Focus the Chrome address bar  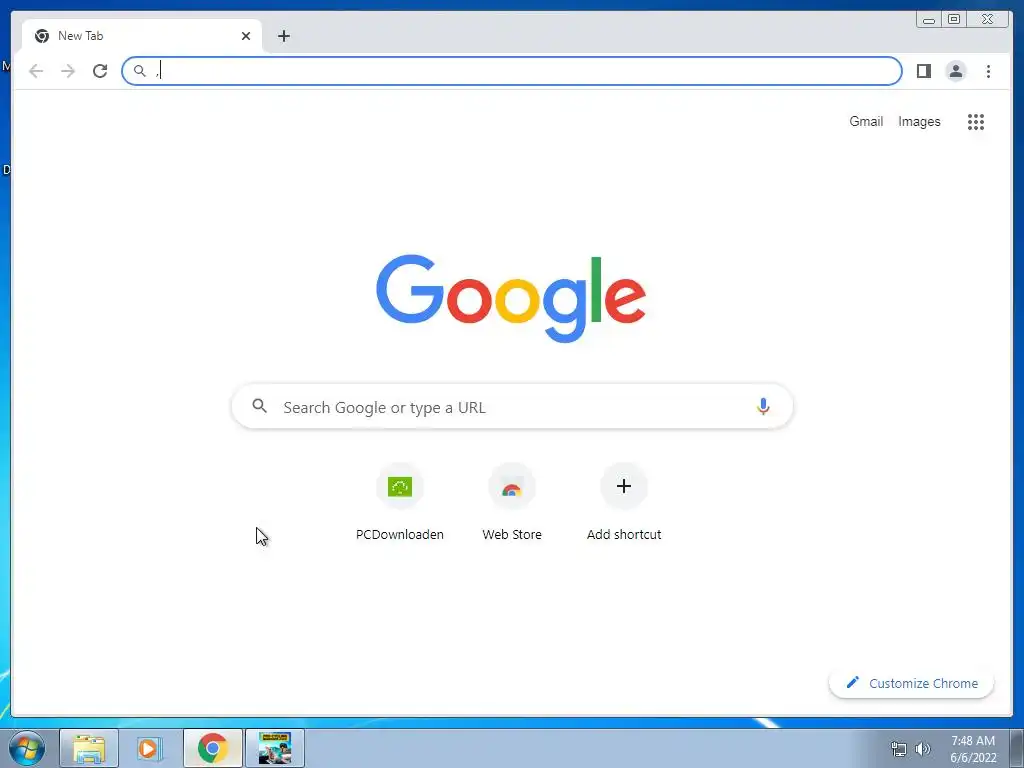click(511, 71)
